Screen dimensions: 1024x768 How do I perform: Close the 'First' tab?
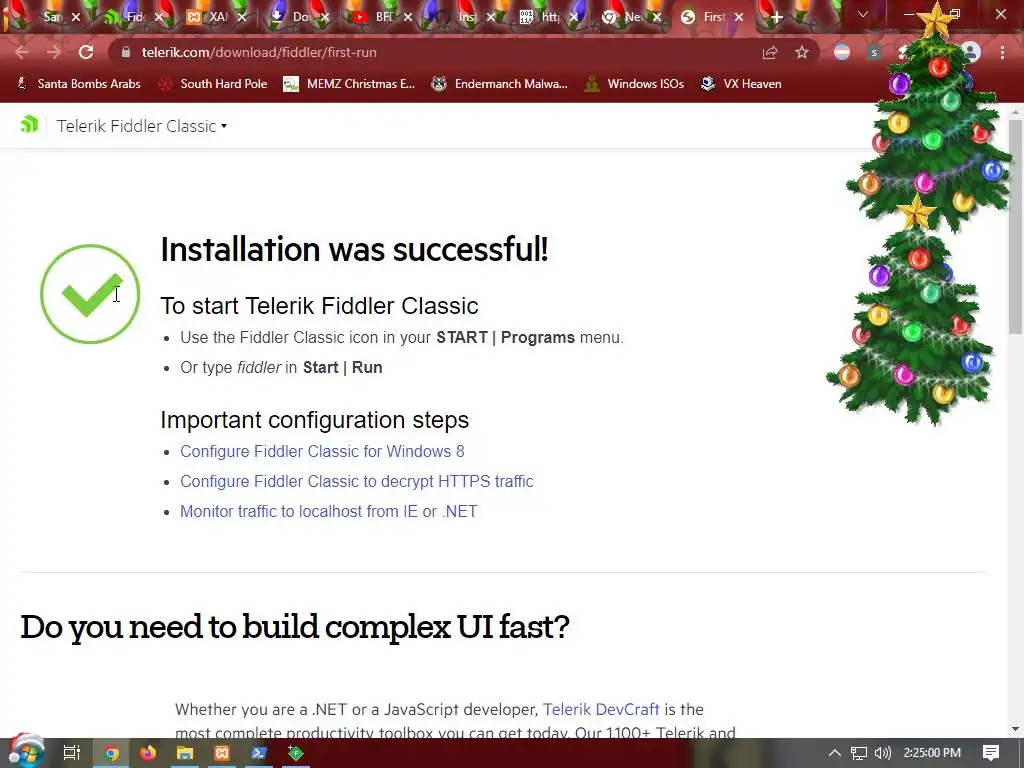click(739, 18)
